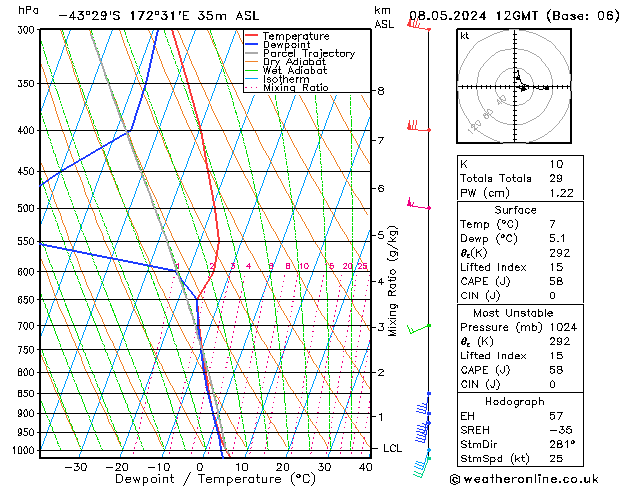Click the hodograph wind plot
This screenshot has width=629, height=486.
(x=514, y=86)
